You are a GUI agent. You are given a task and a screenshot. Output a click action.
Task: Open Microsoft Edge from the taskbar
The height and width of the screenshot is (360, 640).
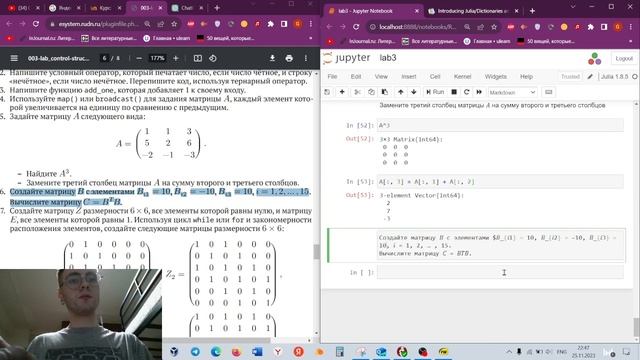pos(216,351)
